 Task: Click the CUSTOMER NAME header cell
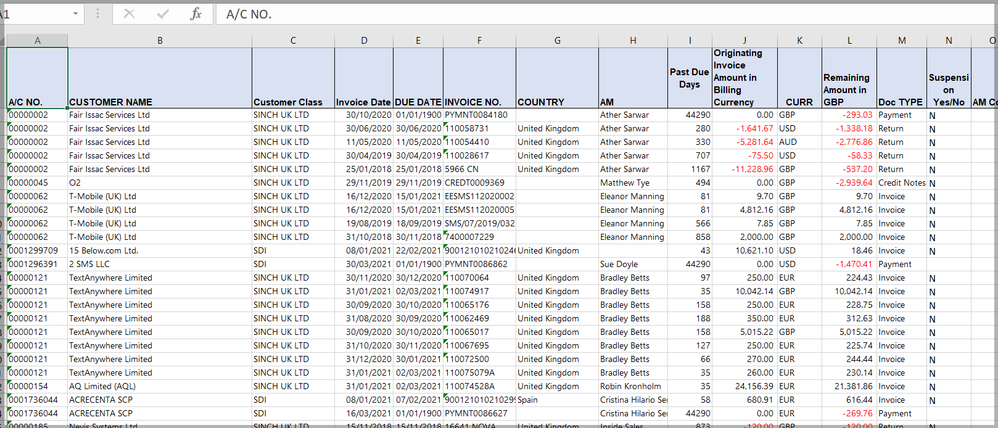click(x=160, y=78)
